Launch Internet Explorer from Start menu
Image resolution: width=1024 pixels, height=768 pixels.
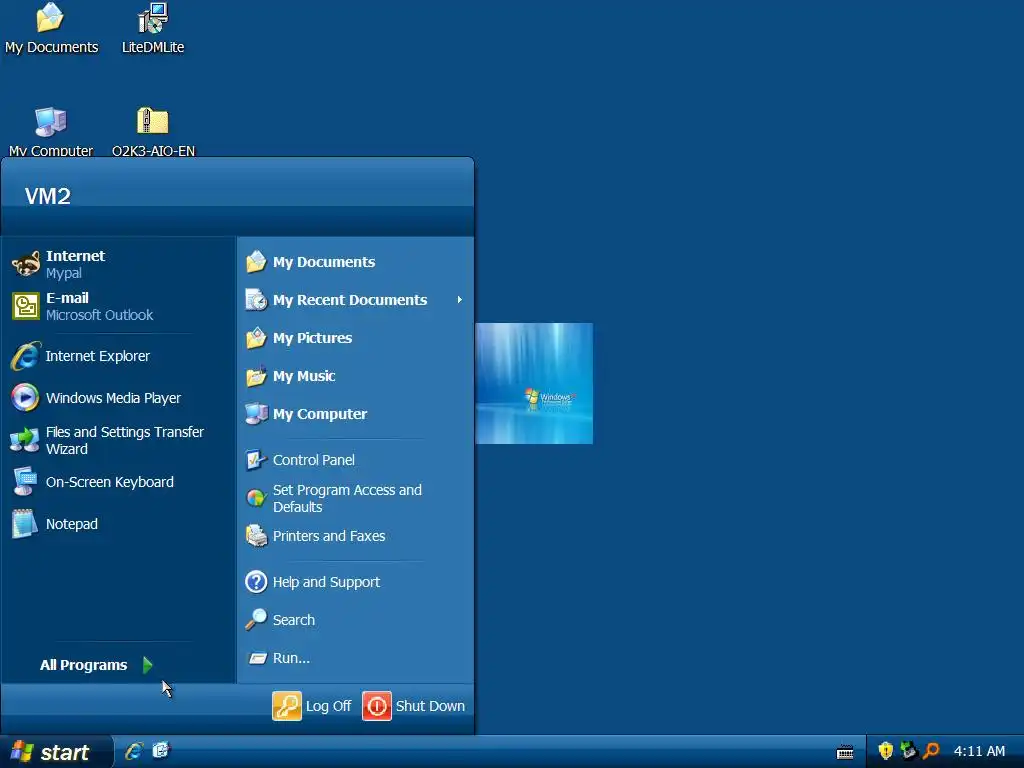tap(25, 356)
